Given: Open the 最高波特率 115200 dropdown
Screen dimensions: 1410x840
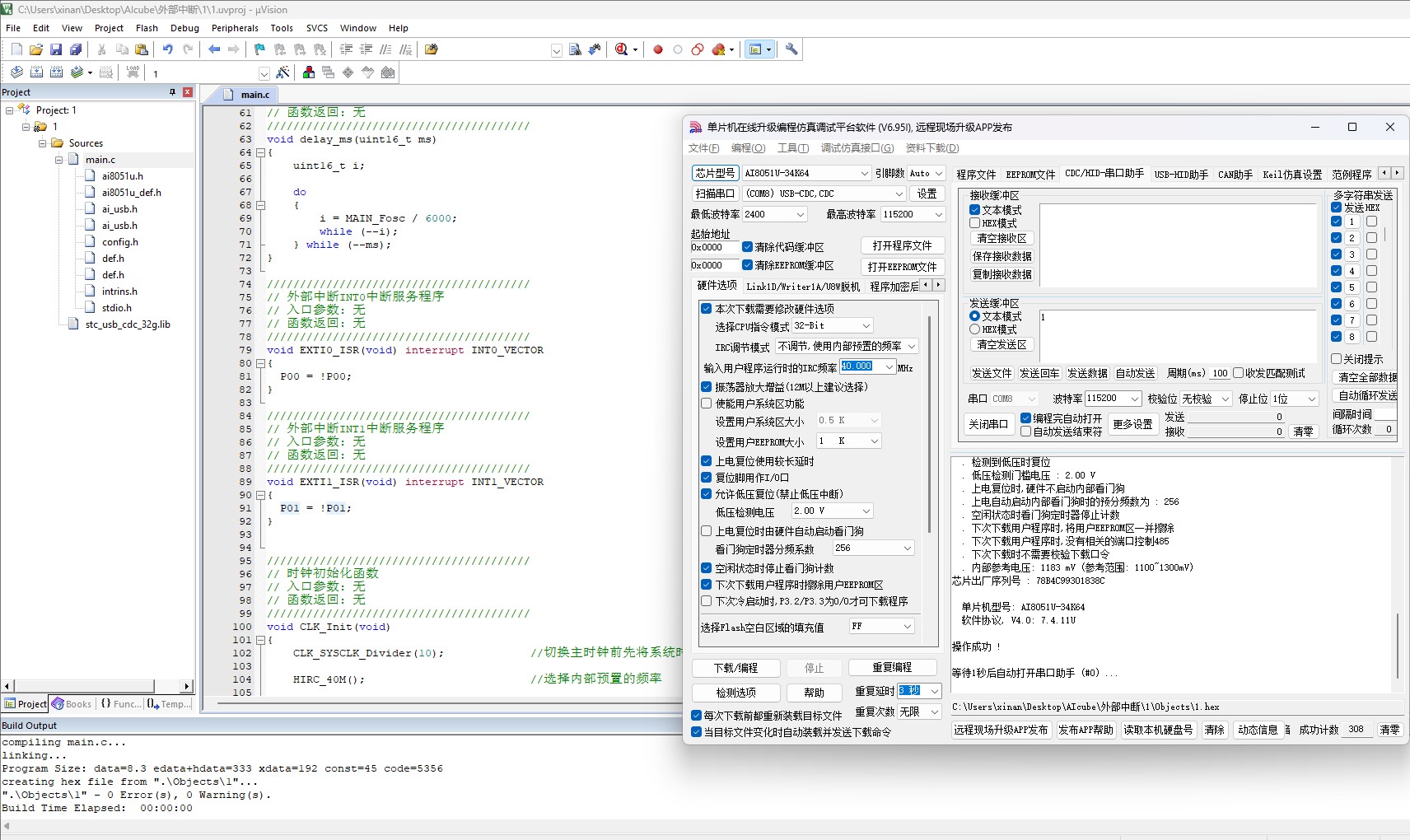Looking at the screenshot, I should (913, 214).
